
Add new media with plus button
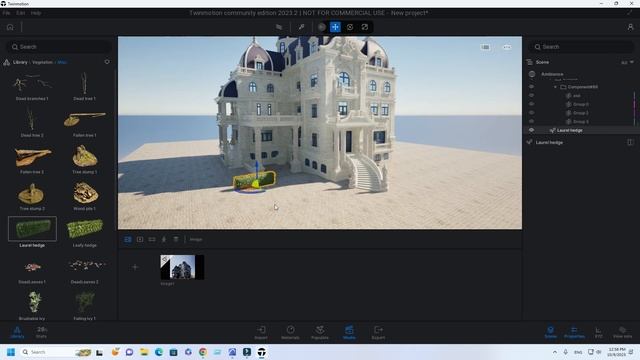(x=135, y=267)
